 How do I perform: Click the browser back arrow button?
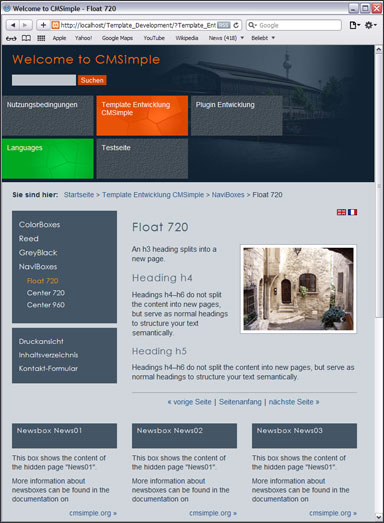[13, 25]
